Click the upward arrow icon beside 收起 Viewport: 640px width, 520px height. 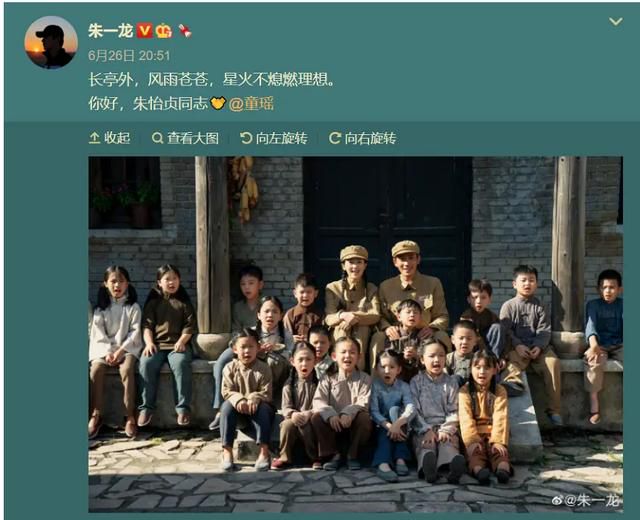pos(94,138)
